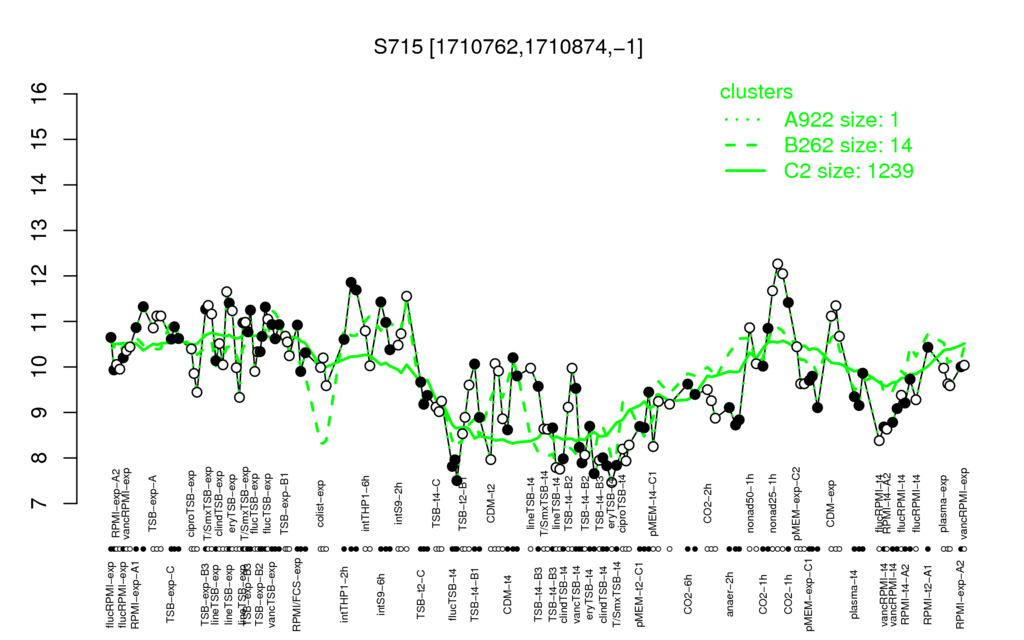The height and width of the screenshot is (640, 1024).
Task: Select legend entry 'A922 size: 1'
Action: point(842,120)
